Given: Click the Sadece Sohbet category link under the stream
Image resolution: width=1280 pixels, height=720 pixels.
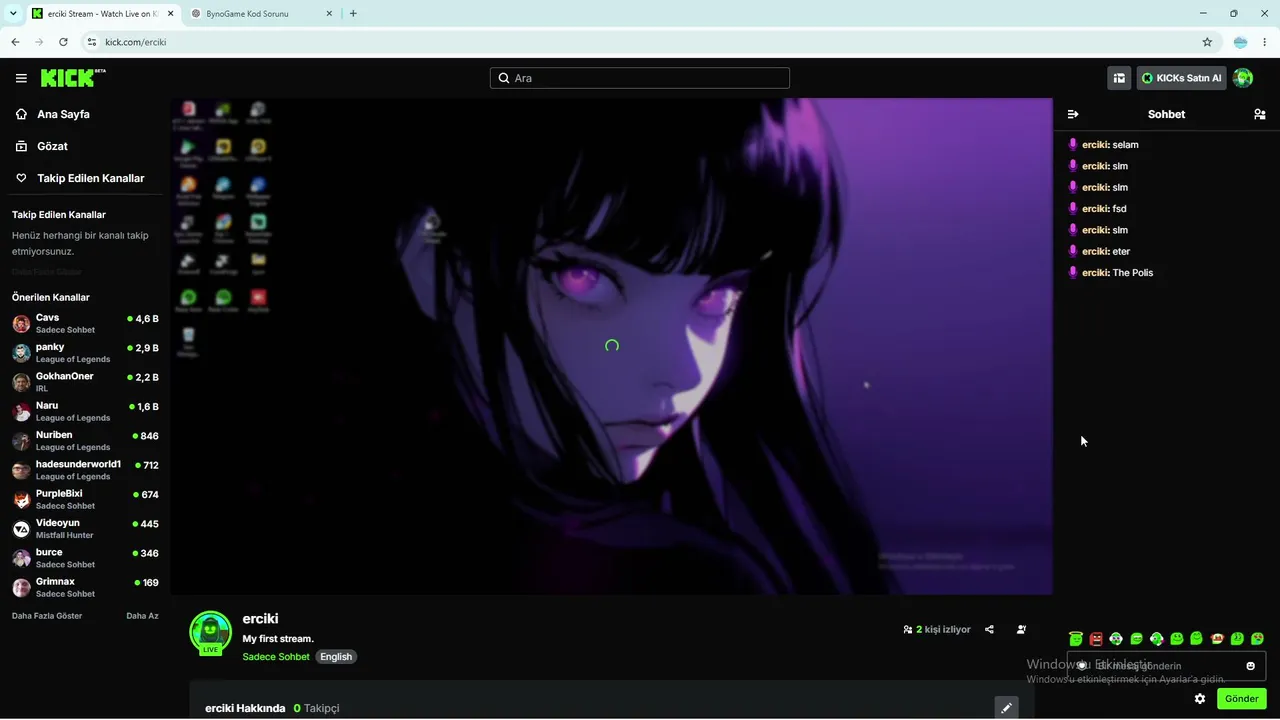Looking at the screenshot, I should tap(276, 657).
